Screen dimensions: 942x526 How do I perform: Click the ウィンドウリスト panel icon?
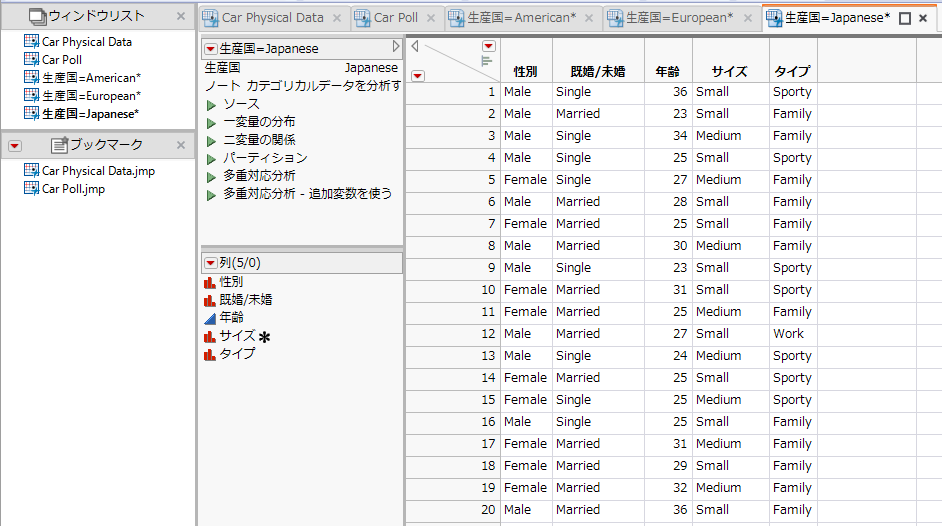[37, 16]
